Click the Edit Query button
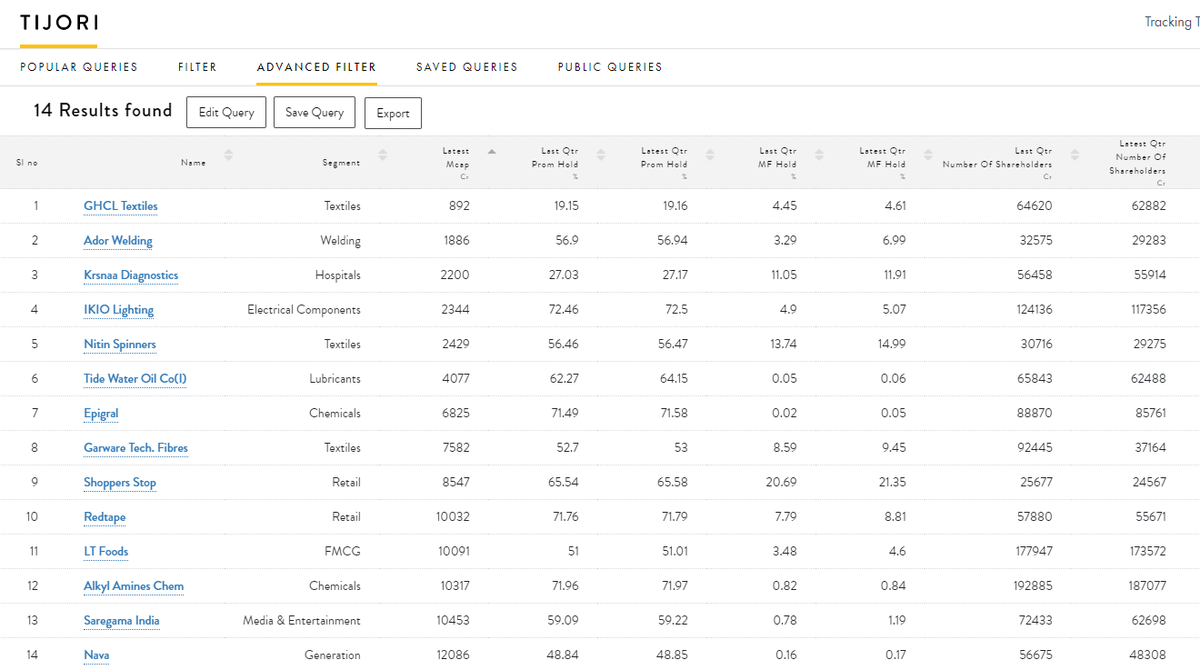1200x670 pixels. (x=226, y=112)
